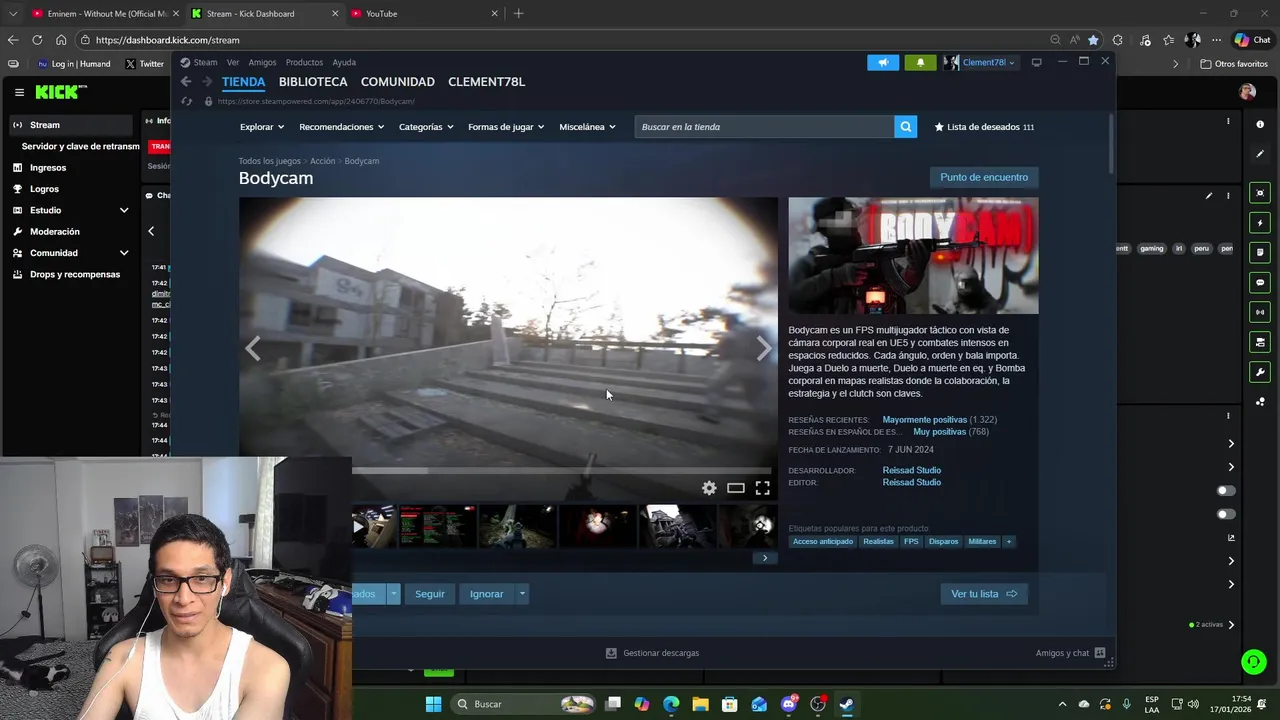Edit stream tags with pencil icon

click(1209, 196)
